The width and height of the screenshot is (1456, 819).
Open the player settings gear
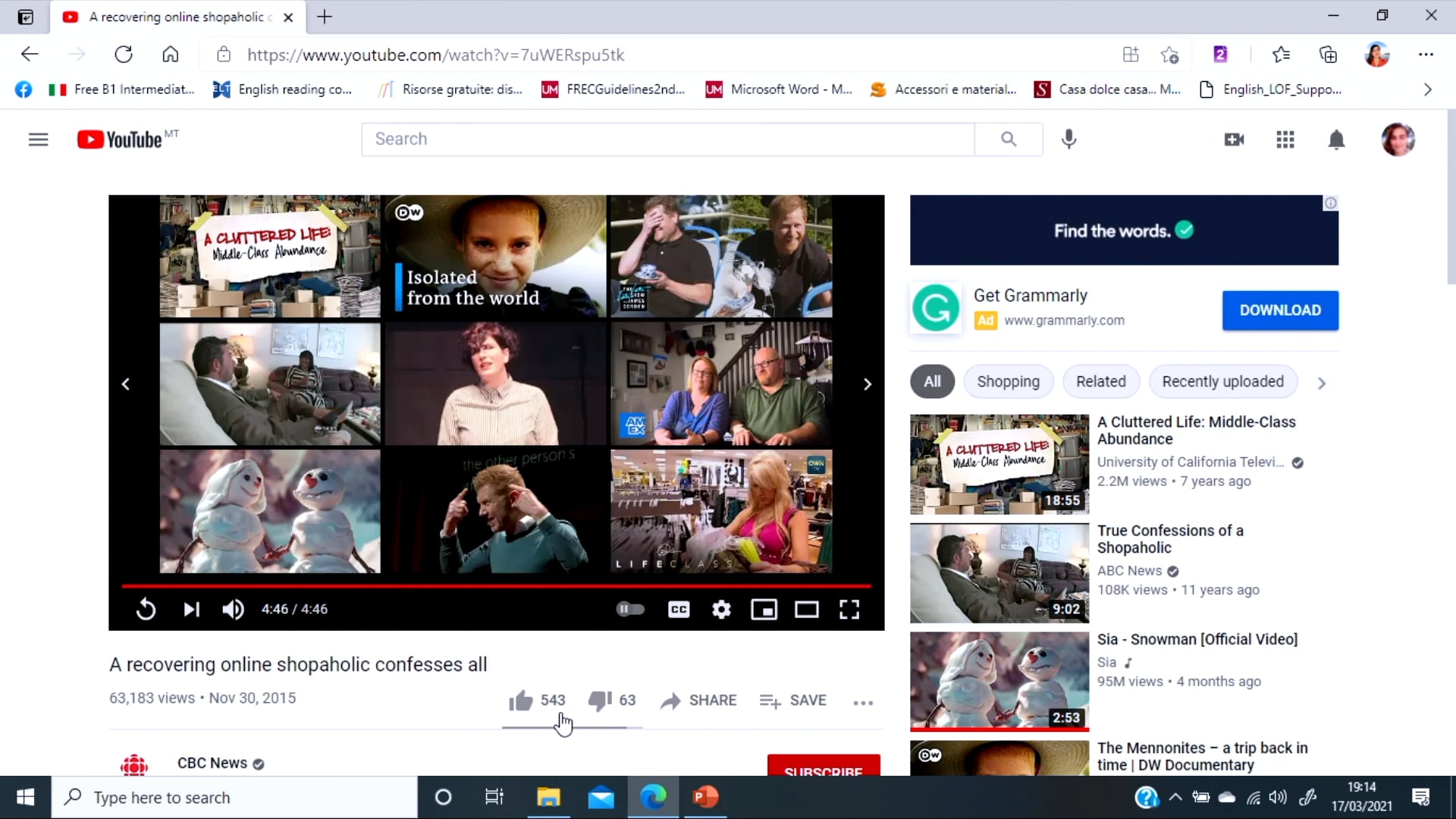click(x=721, y=610)
